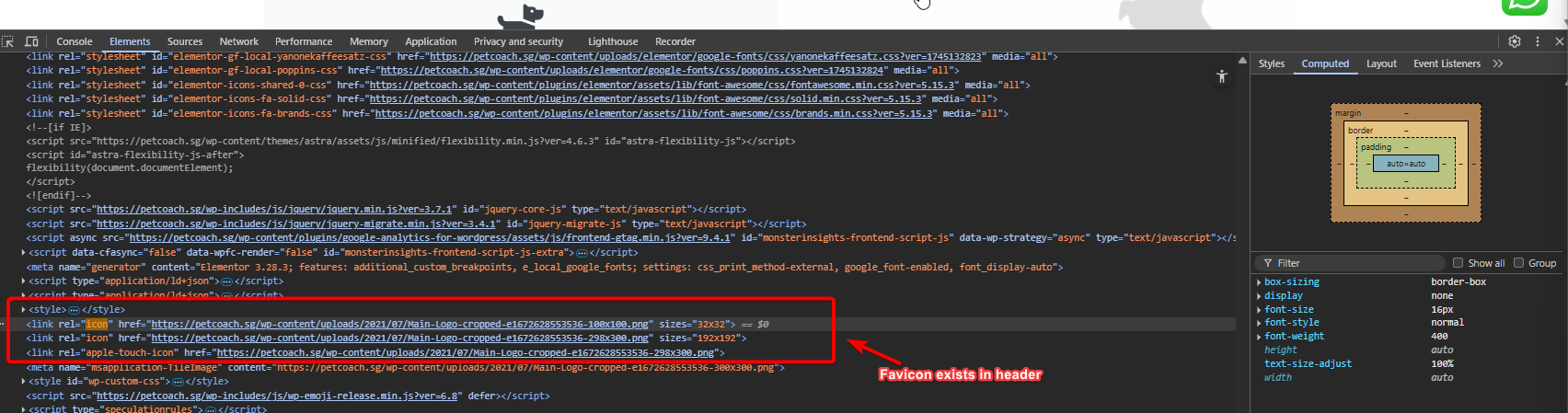Expand the wp-custom-css style node
The width and height of the screenshot is (1568, 413).
(x=24, y=382)
